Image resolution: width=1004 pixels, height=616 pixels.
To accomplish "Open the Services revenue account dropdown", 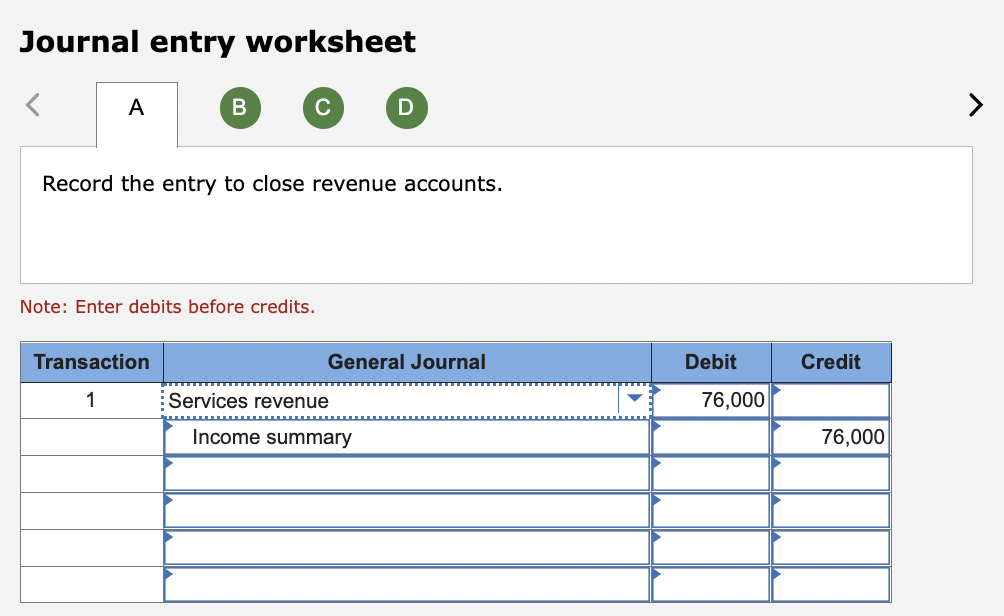I will click(634, 399).
